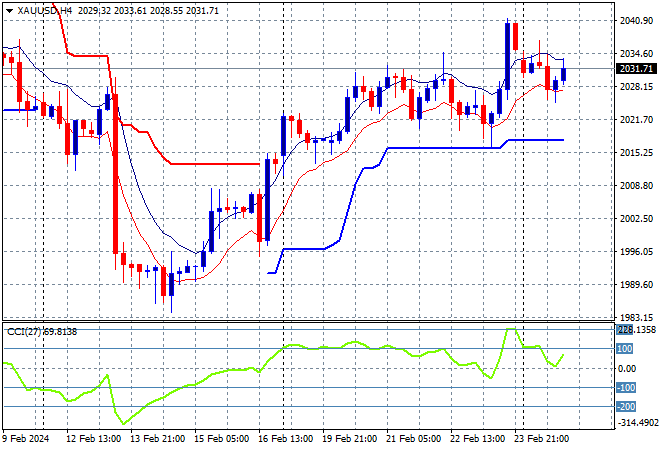Select the 16 Feb 13:00 time axis label
Image resolution: width=660 pixels, height=450 pixels.
point(285,439)
